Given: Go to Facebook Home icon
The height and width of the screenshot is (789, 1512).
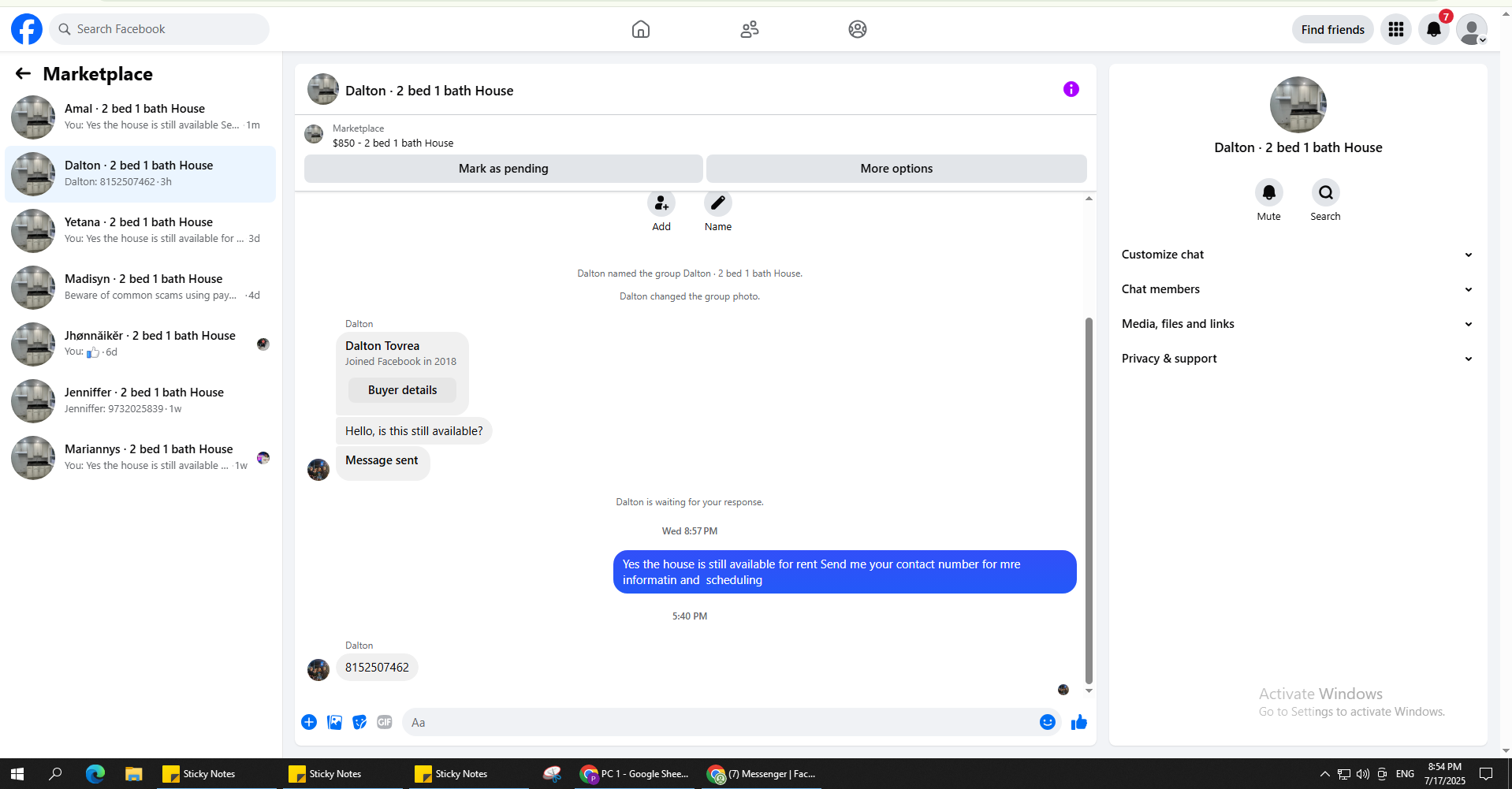Looking at the screenshot, I should click(x=641, y=29).
